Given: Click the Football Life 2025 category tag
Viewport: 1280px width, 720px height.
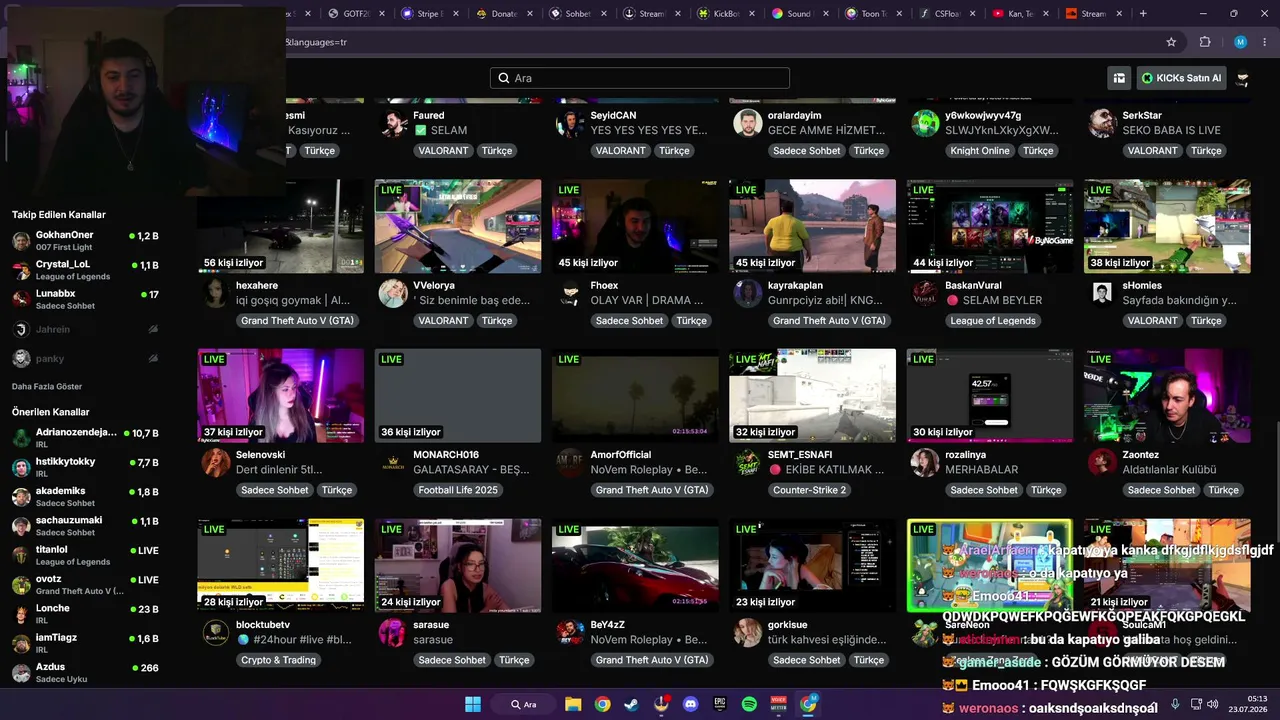Looking at the screenshot, I should coord(458,490).
